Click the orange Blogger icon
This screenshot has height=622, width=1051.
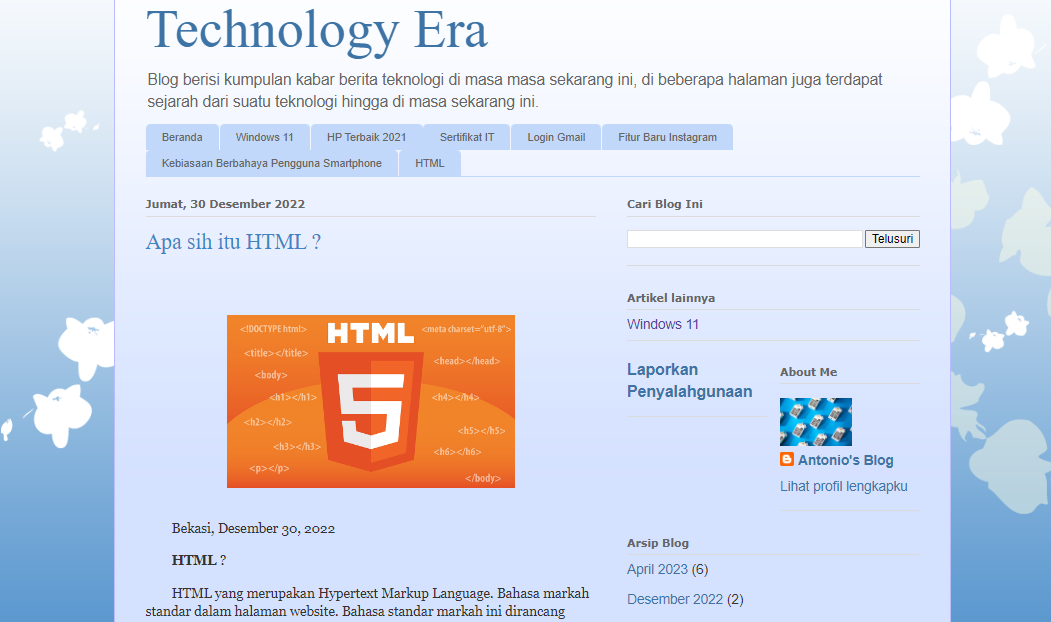tap(787, 459)
